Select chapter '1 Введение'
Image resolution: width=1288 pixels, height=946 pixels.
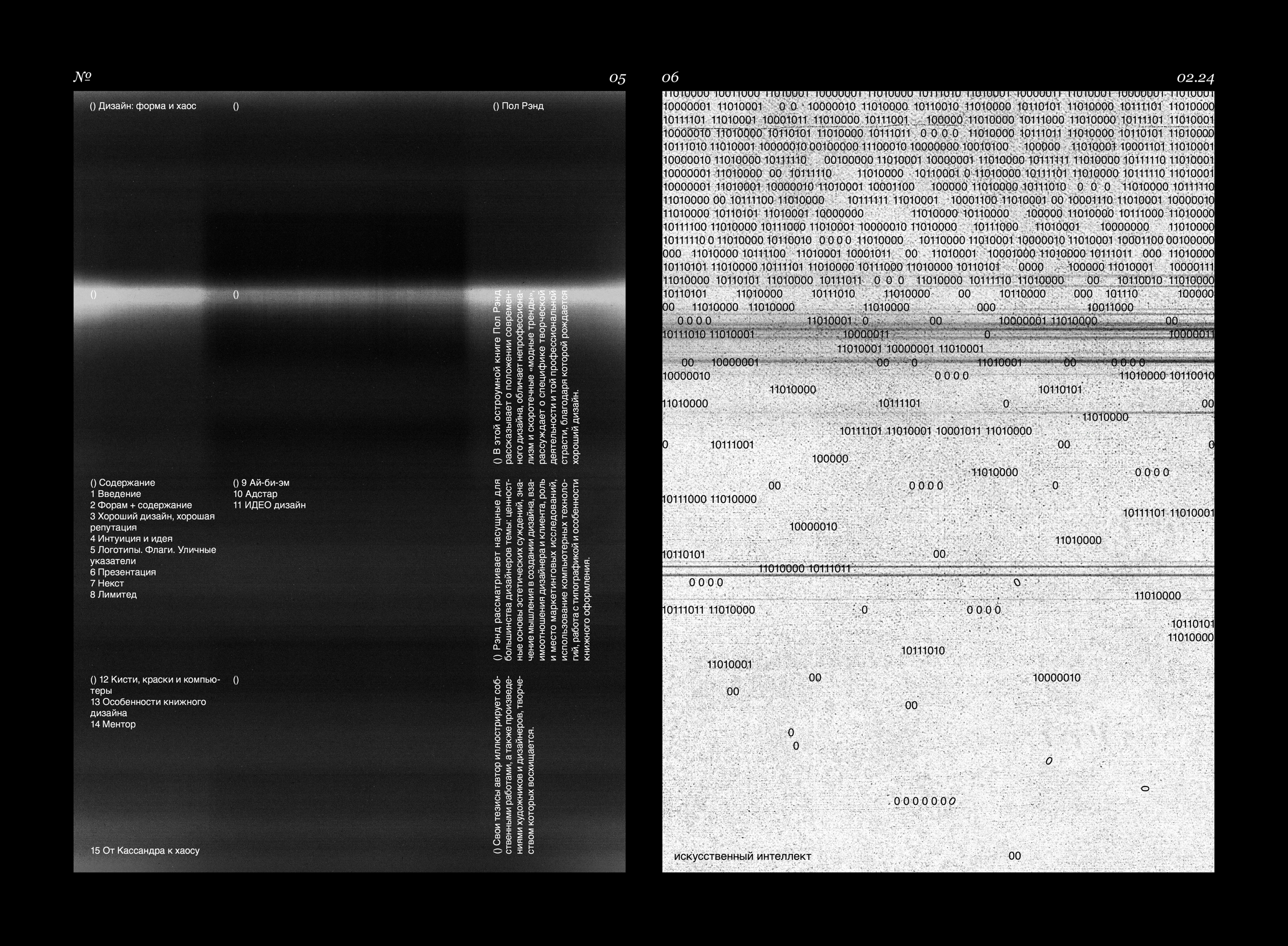coord(115,494)
